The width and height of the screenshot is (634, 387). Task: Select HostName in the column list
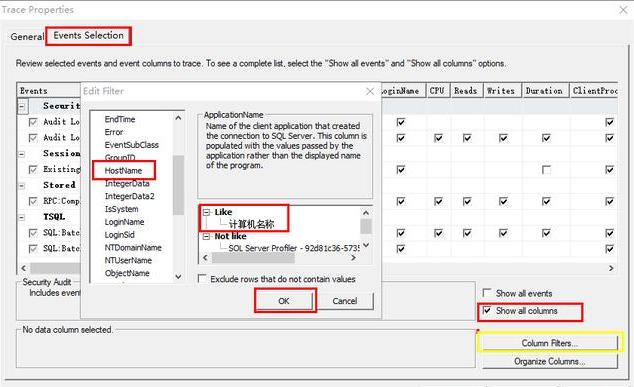[123, 171]
